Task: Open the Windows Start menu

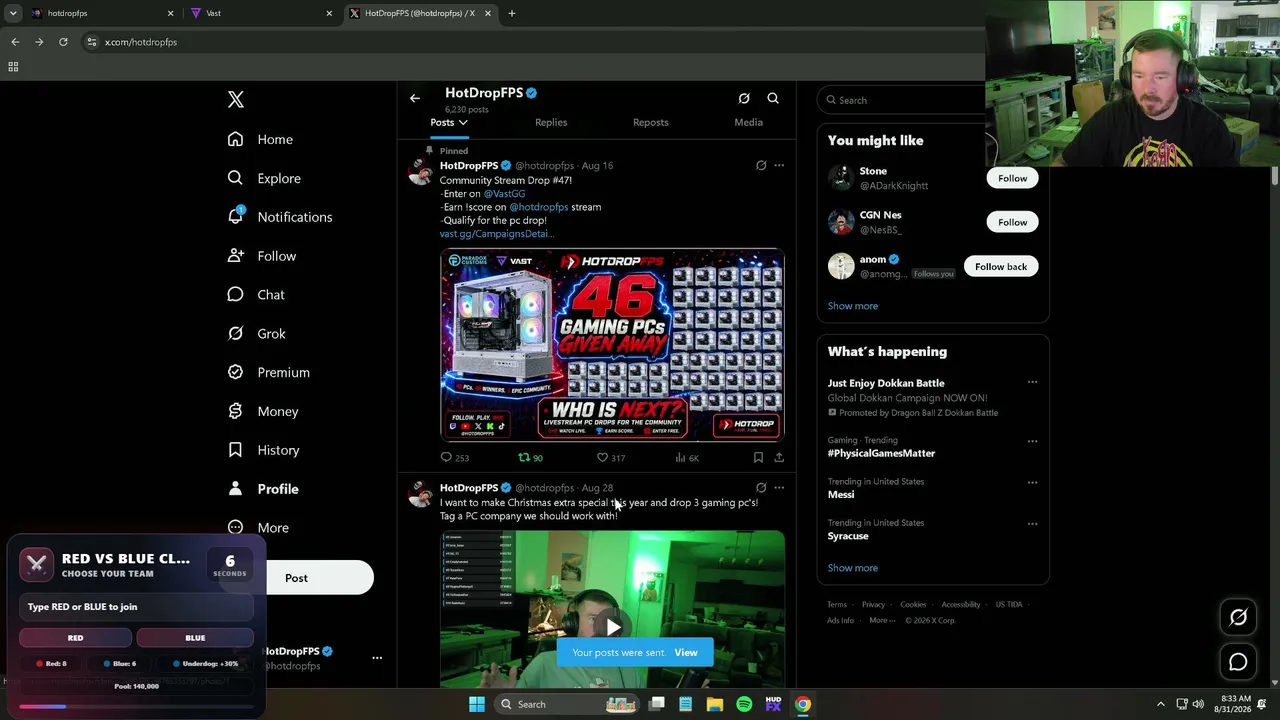Action: [x=477, y=704]
